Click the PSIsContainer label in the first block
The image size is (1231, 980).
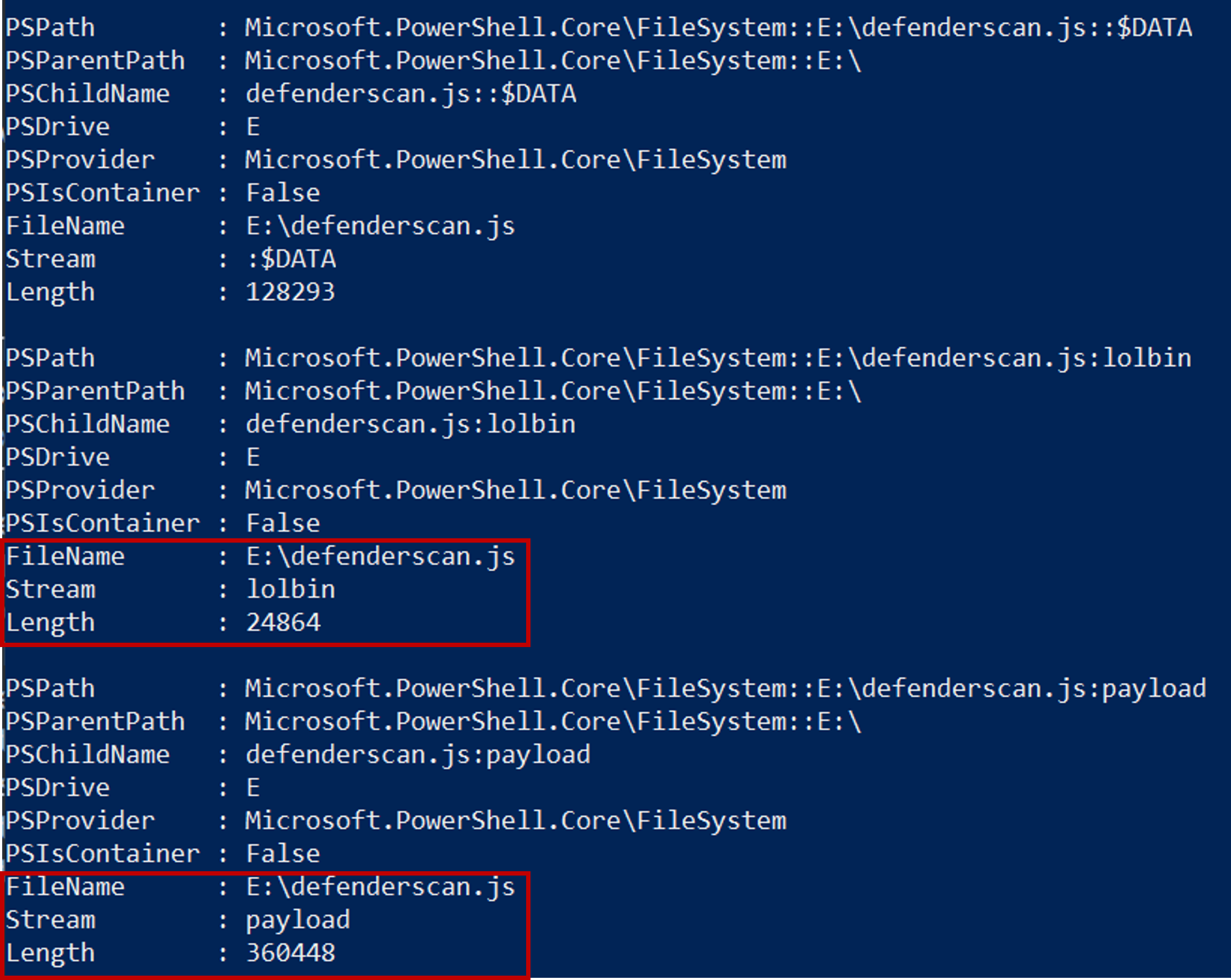click(103, 193)
